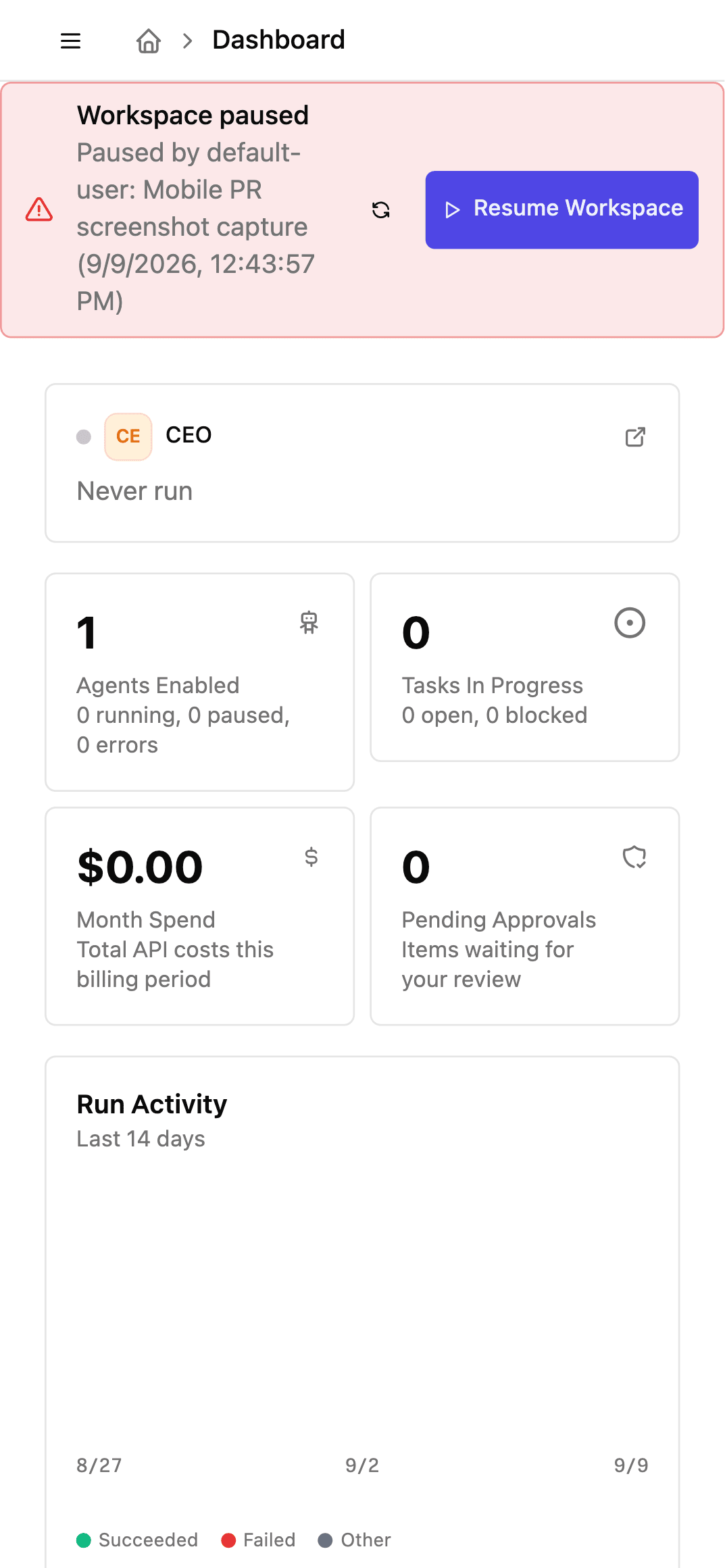Click the Resume Workspace button
725x1568 pixels.
[x=561, y=209]
